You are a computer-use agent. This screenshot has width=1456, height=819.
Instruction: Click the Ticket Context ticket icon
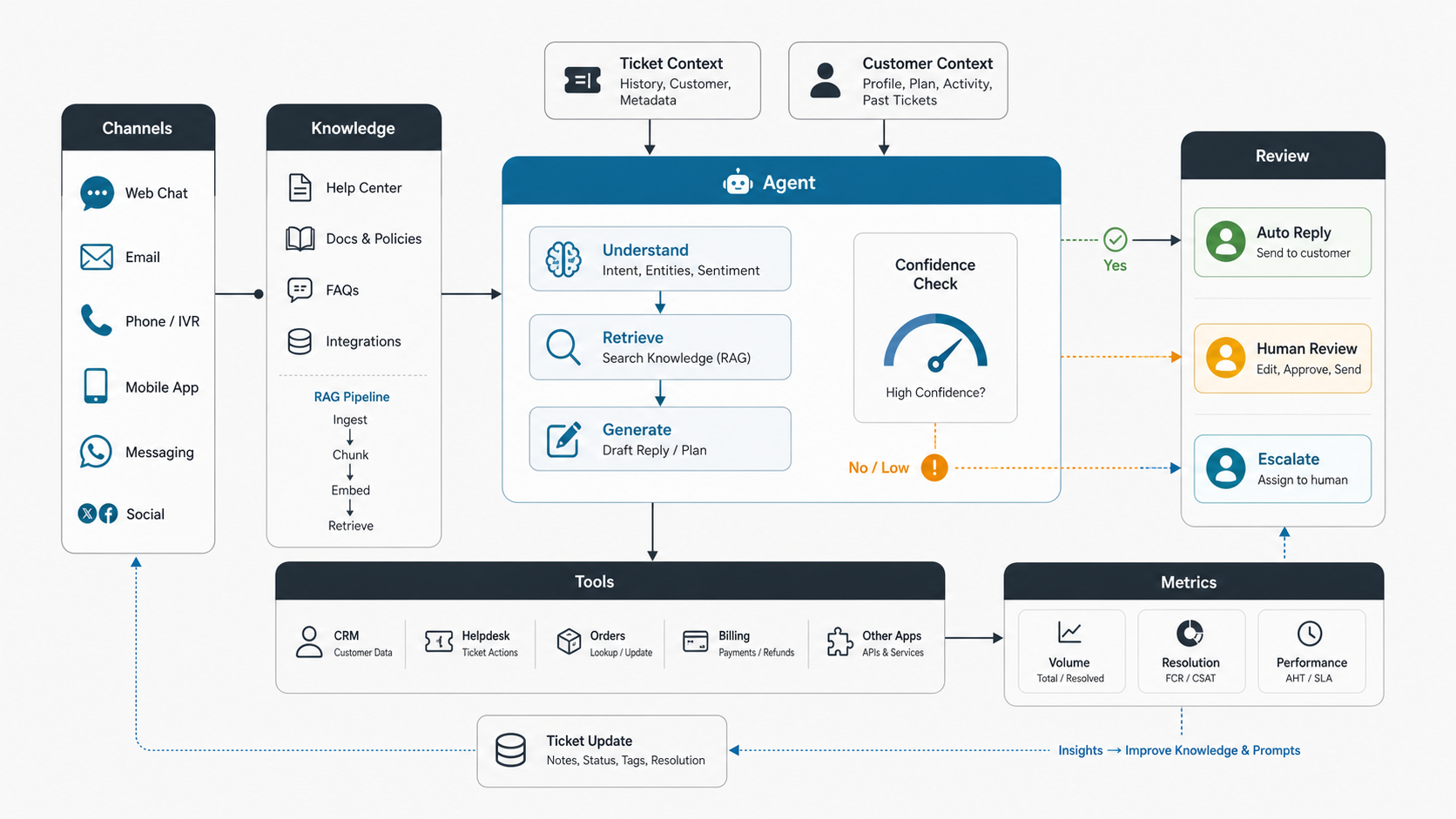coord(583,80)
